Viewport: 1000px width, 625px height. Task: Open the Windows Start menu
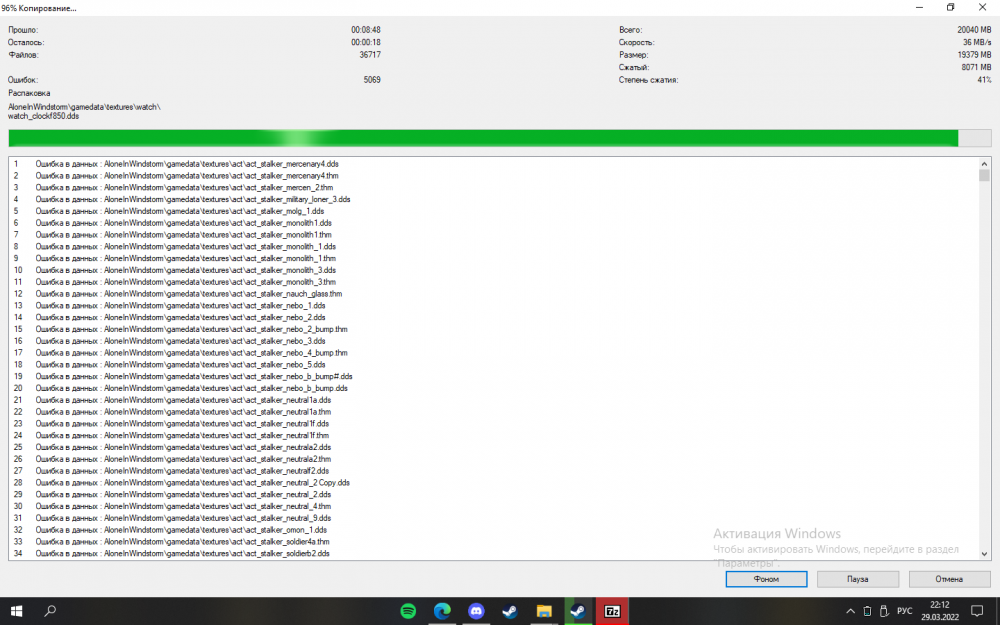pyautogui.click(x=16, y=611)
